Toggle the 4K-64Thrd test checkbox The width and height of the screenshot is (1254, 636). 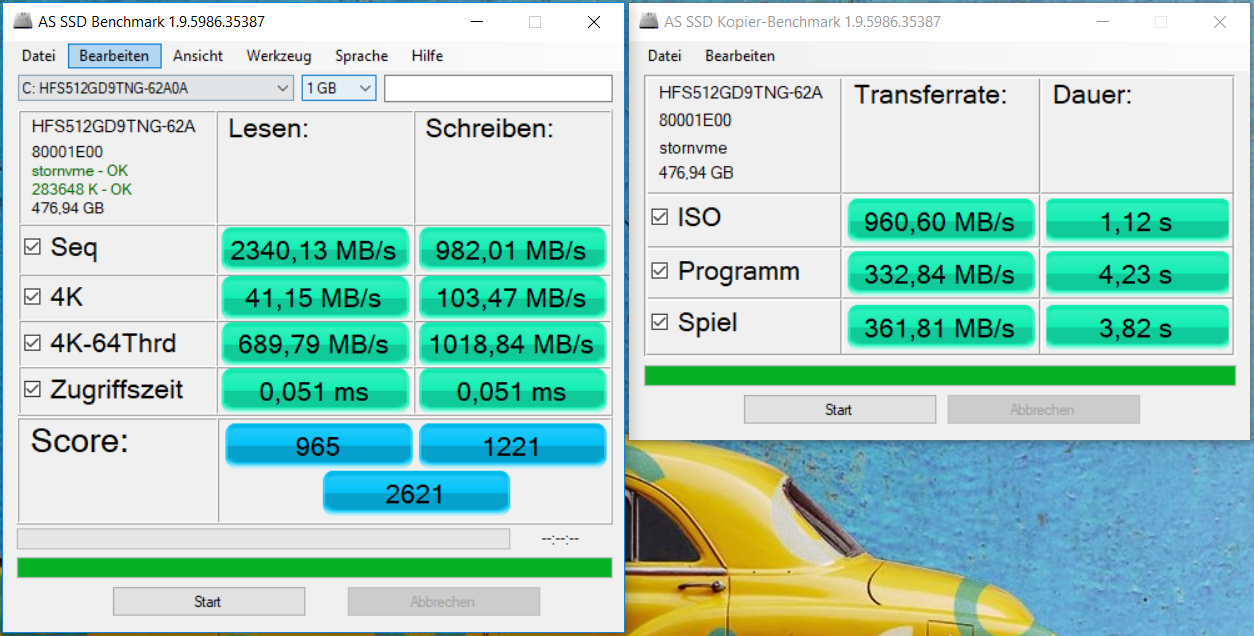33,344
